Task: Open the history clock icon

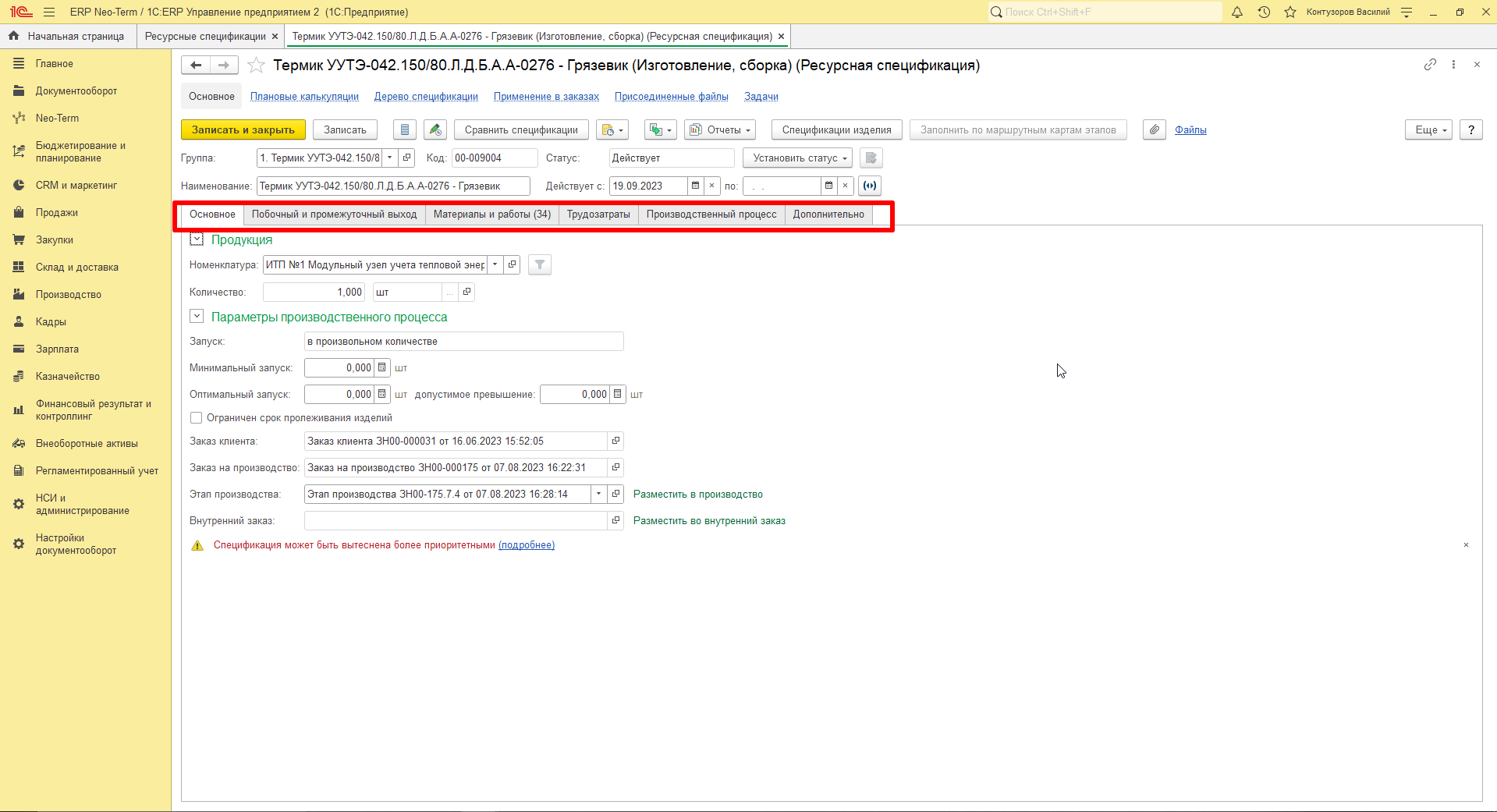Action: tap(1264, 12)
